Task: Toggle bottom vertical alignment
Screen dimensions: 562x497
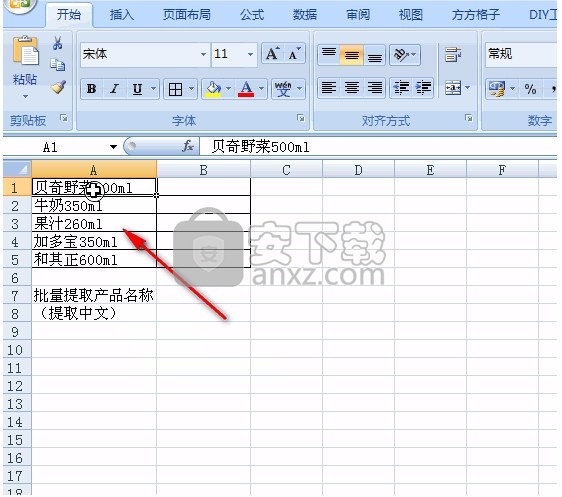Action: pyautogui.click(x=374, y=54)
